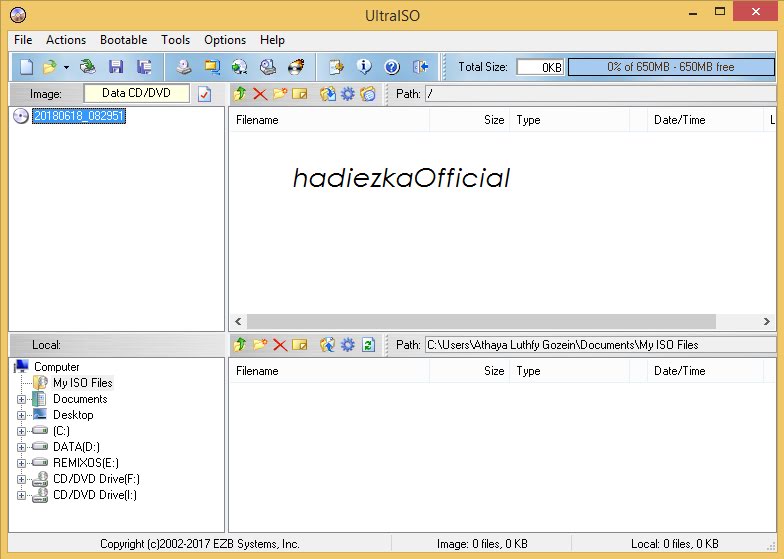The height and width of the screenshot is (559, 784).
Task: Click the Burn CD/DVD Image flame icon
Action: (x=296, y=66)
